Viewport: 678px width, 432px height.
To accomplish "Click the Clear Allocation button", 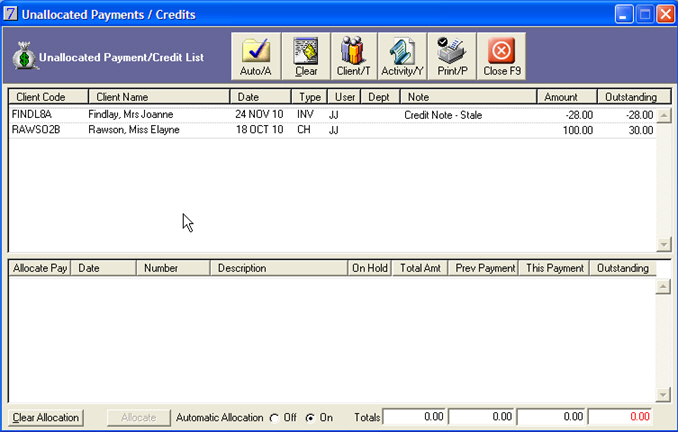I will pyautogui.click(x=46, y=418).
